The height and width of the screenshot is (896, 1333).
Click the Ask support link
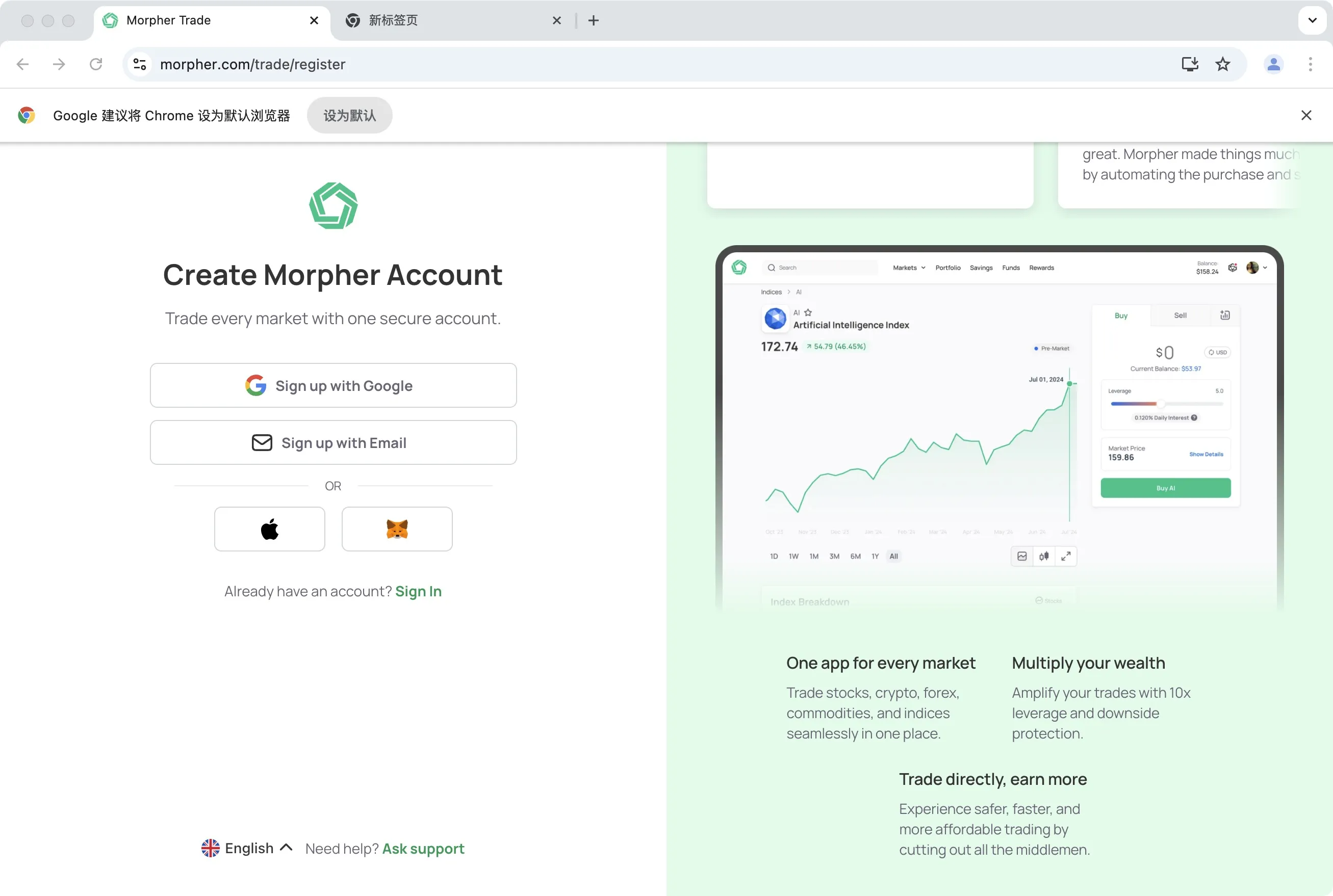[x=424, y=849]
